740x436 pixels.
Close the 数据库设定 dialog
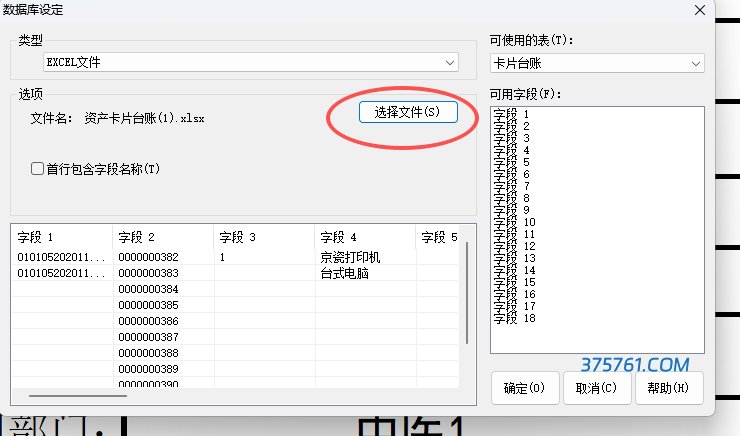tap(699, 9)
